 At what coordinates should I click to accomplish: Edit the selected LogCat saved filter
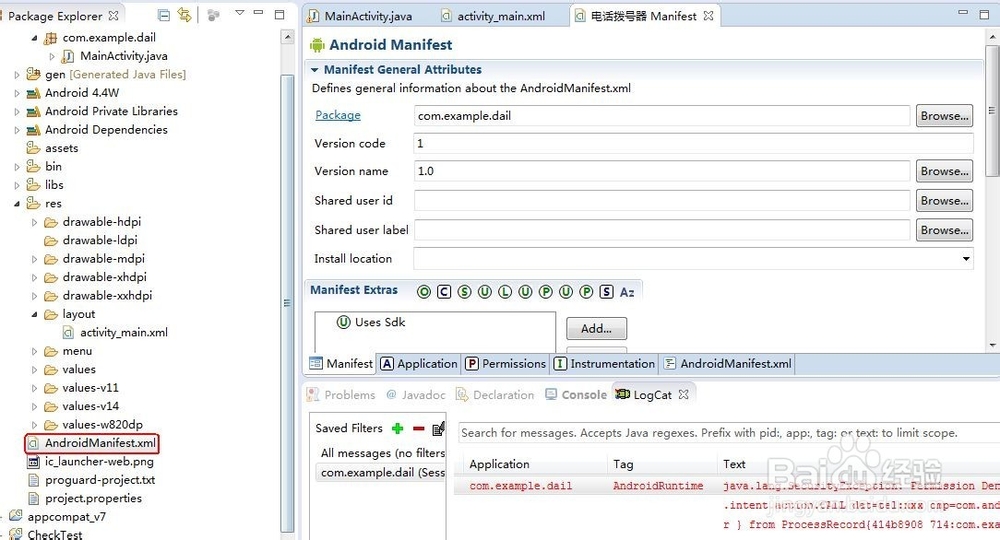pos(438,428)
